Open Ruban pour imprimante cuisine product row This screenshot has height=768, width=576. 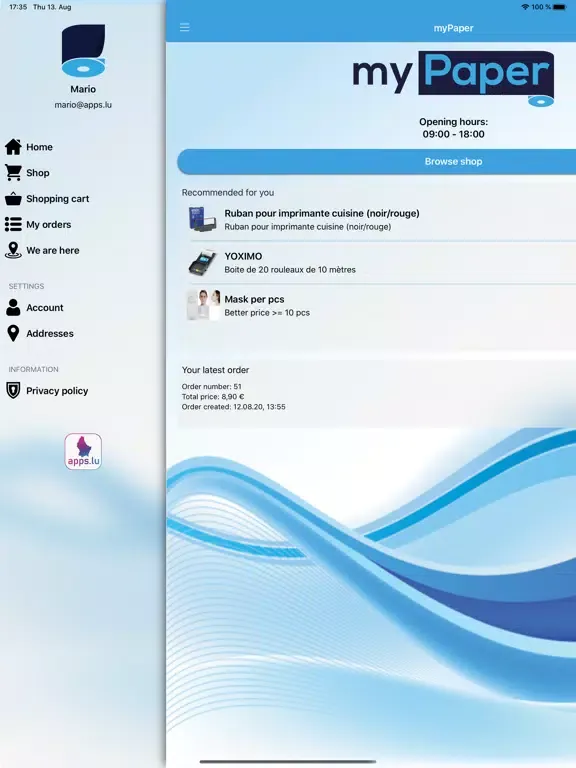(378, 219)
